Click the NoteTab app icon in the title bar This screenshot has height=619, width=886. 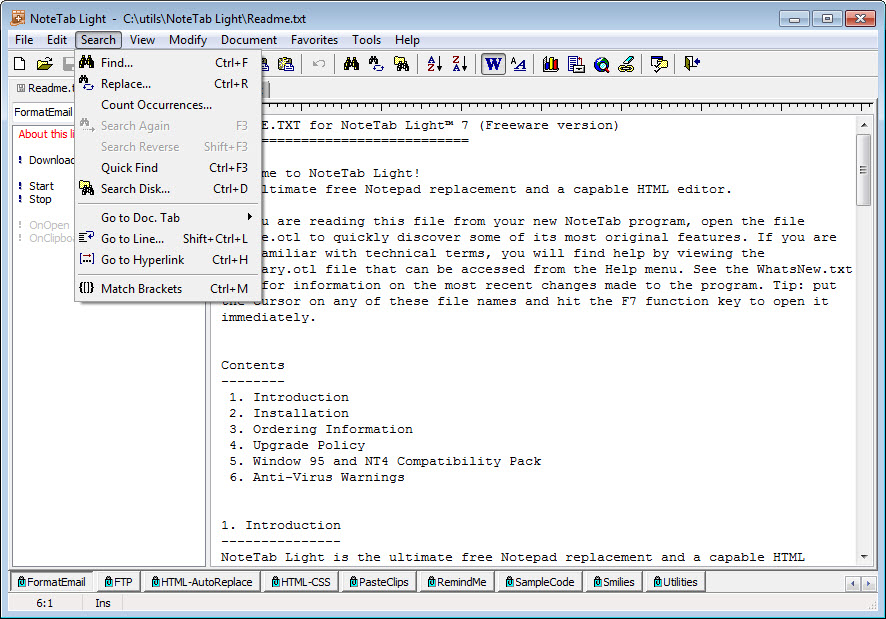(x=18, y=18)
